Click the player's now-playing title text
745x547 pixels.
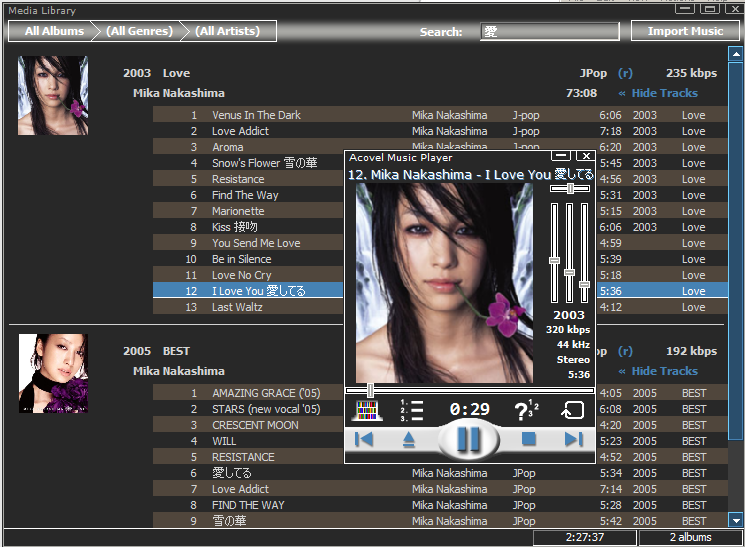[x=470, y=175]
